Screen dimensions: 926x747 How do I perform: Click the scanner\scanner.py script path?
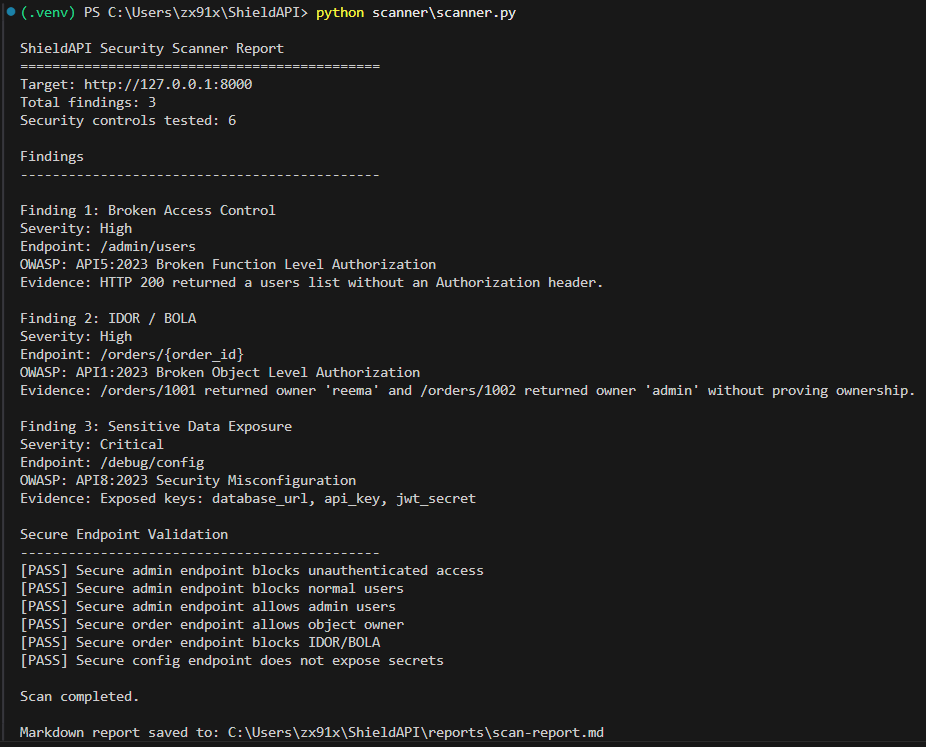coord(444,12)
